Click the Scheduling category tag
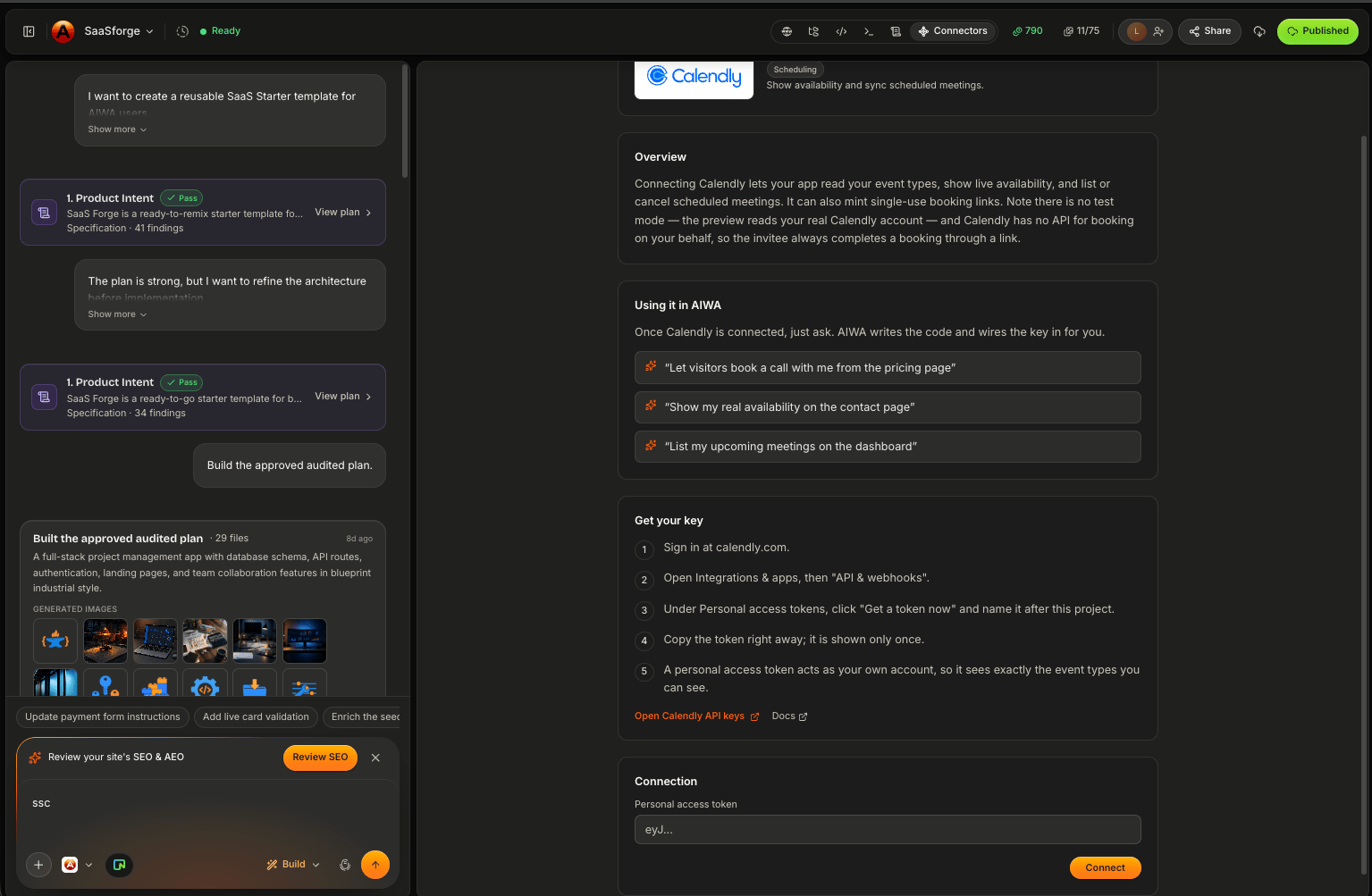1372x896 pixels. click(795, 70)
